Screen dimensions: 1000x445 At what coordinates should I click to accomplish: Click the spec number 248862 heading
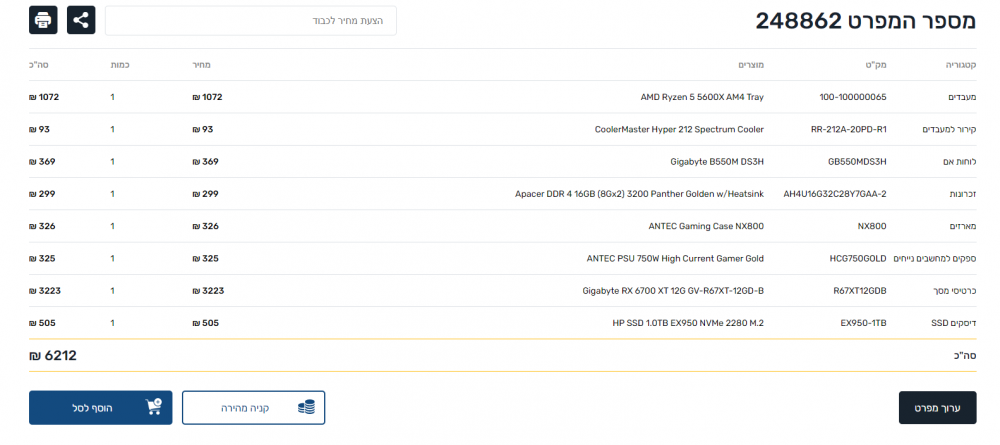(x=866, y=22)
